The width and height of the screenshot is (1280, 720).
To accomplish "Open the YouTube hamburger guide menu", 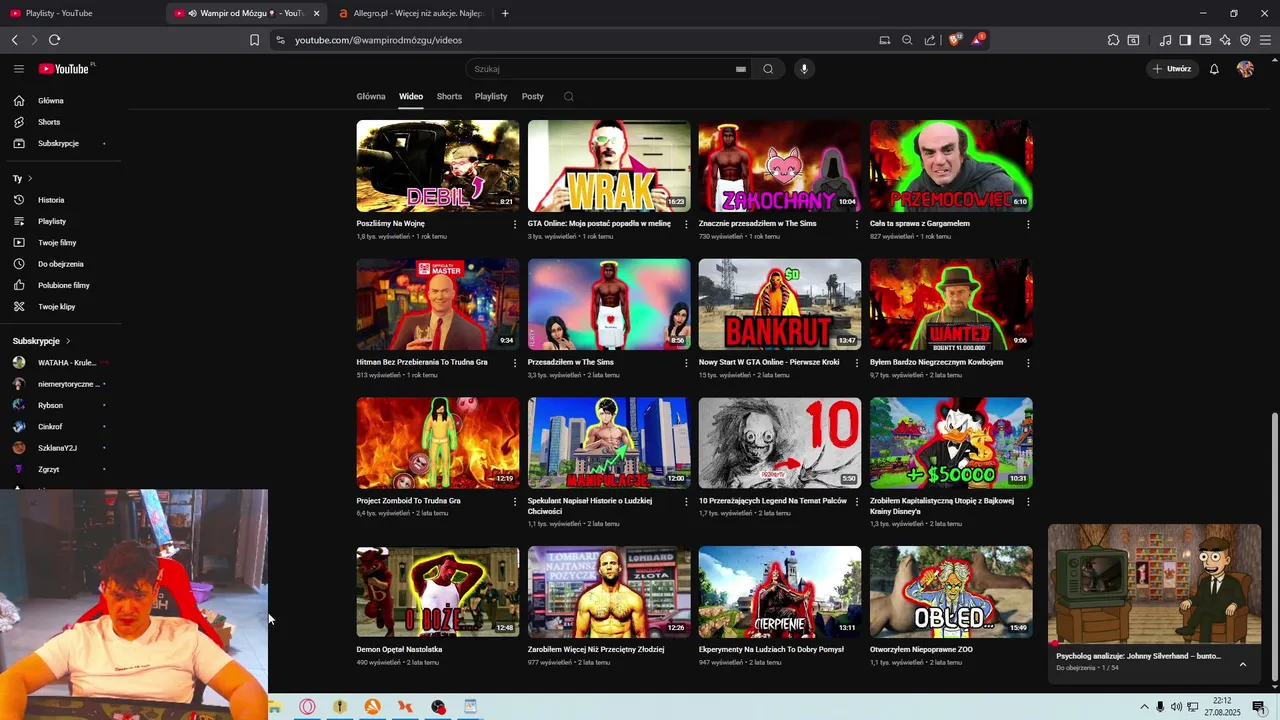I will coord(18,69).
